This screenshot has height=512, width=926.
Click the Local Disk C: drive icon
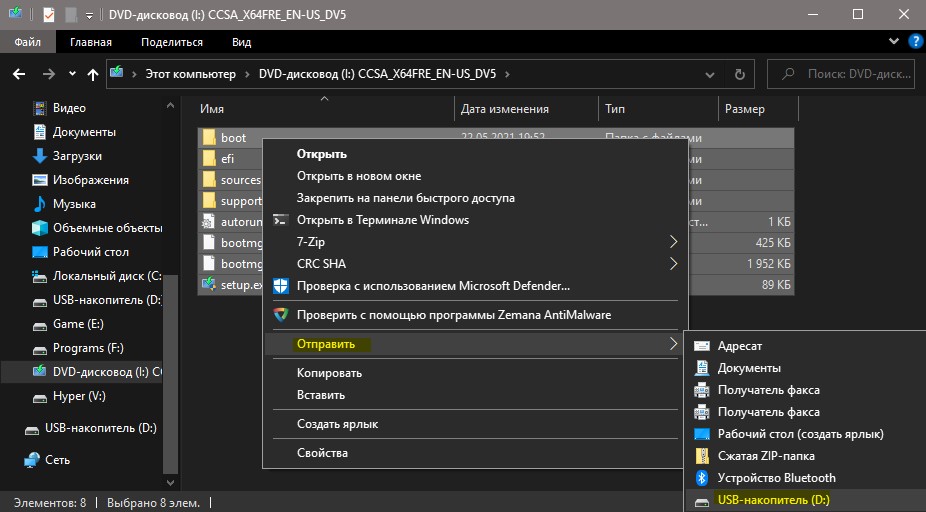tap(40, 276)
